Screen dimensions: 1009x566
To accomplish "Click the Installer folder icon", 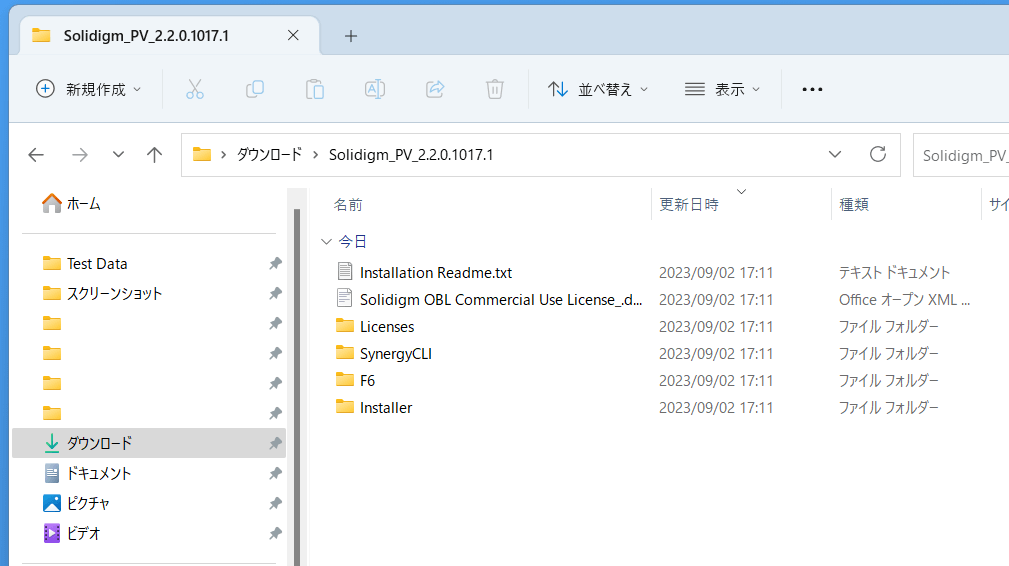I will [x=345, y=406].
